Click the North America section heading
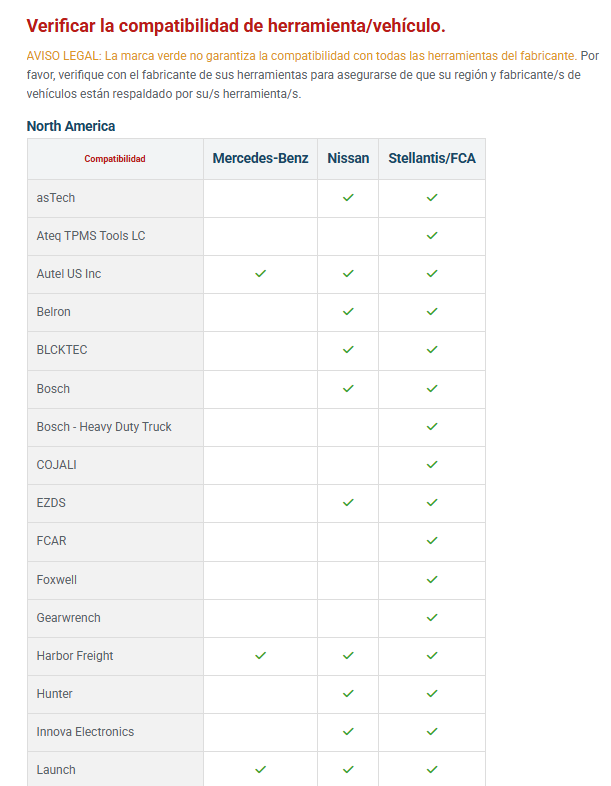611x786 pixels. 71,126
